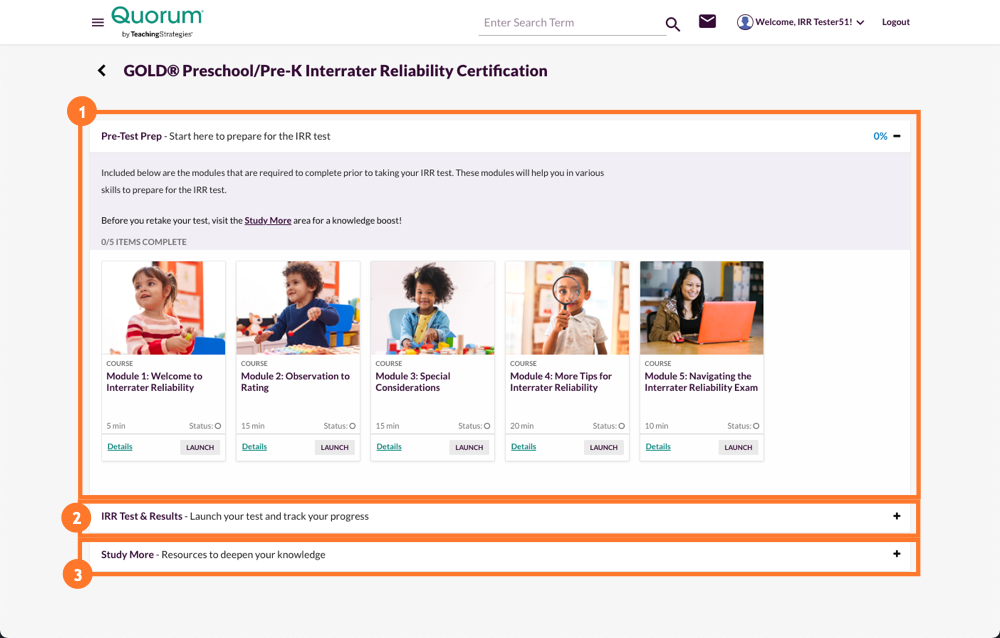This screenshot has width=1000, height=638.
Task: Toggle the Status indicator on Module 4
Action: pos(622,425)
